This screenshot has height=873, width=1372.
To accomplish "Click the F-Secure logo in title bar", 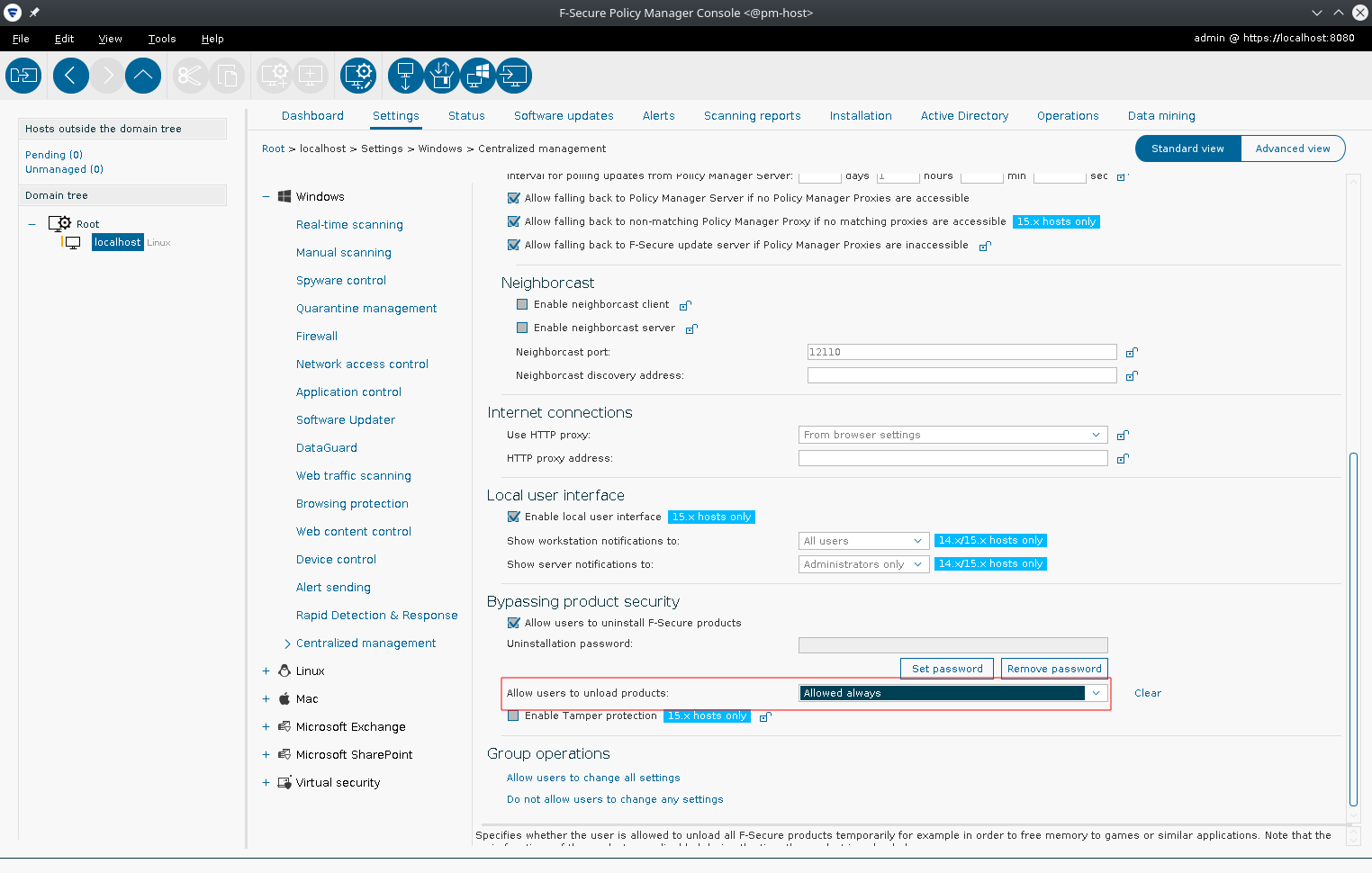I will pos(13,13).
